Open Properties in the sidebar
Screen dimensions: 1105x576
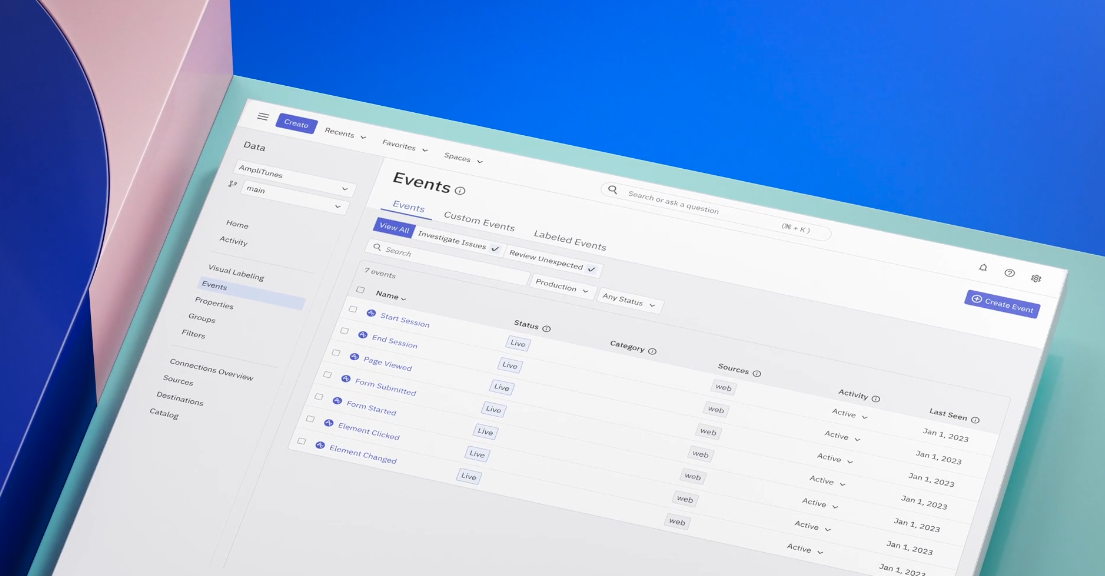(214, 303)
